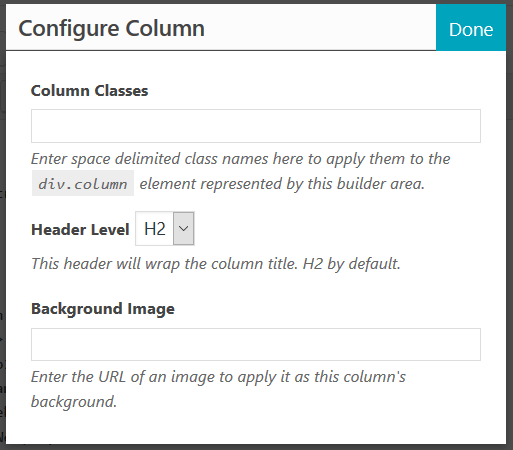
Task: Select the div.column code snippet
Action: coord(83,183)
